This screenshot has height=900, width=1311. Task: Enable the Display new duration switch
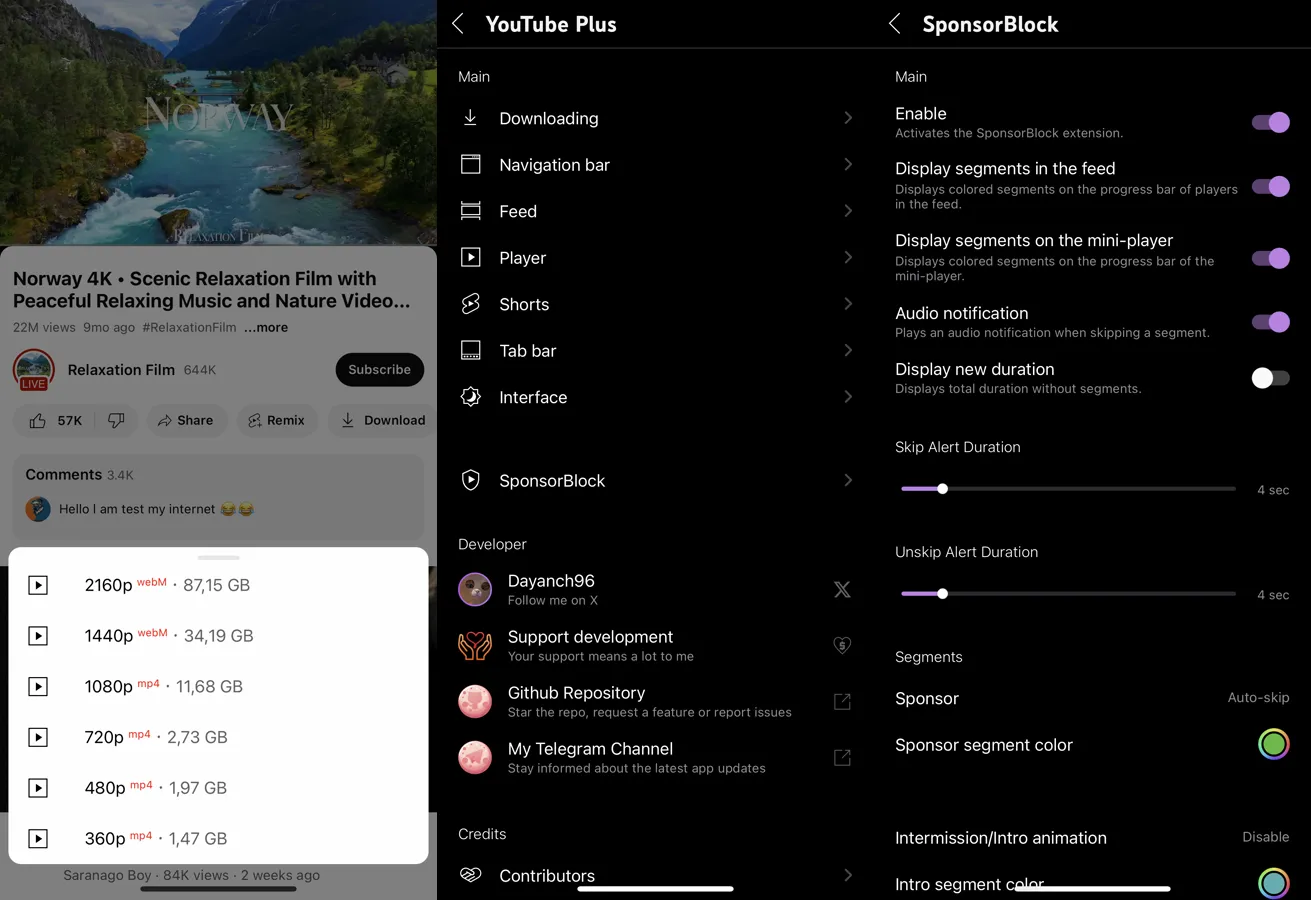(1271, 378)
